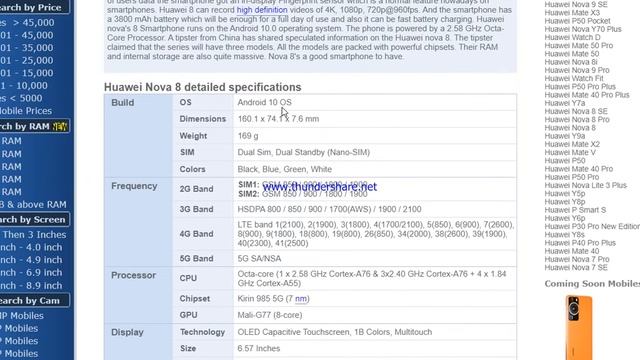Open Huawei Nova 8 Pro link
The image size is (640, 360).
577,120
